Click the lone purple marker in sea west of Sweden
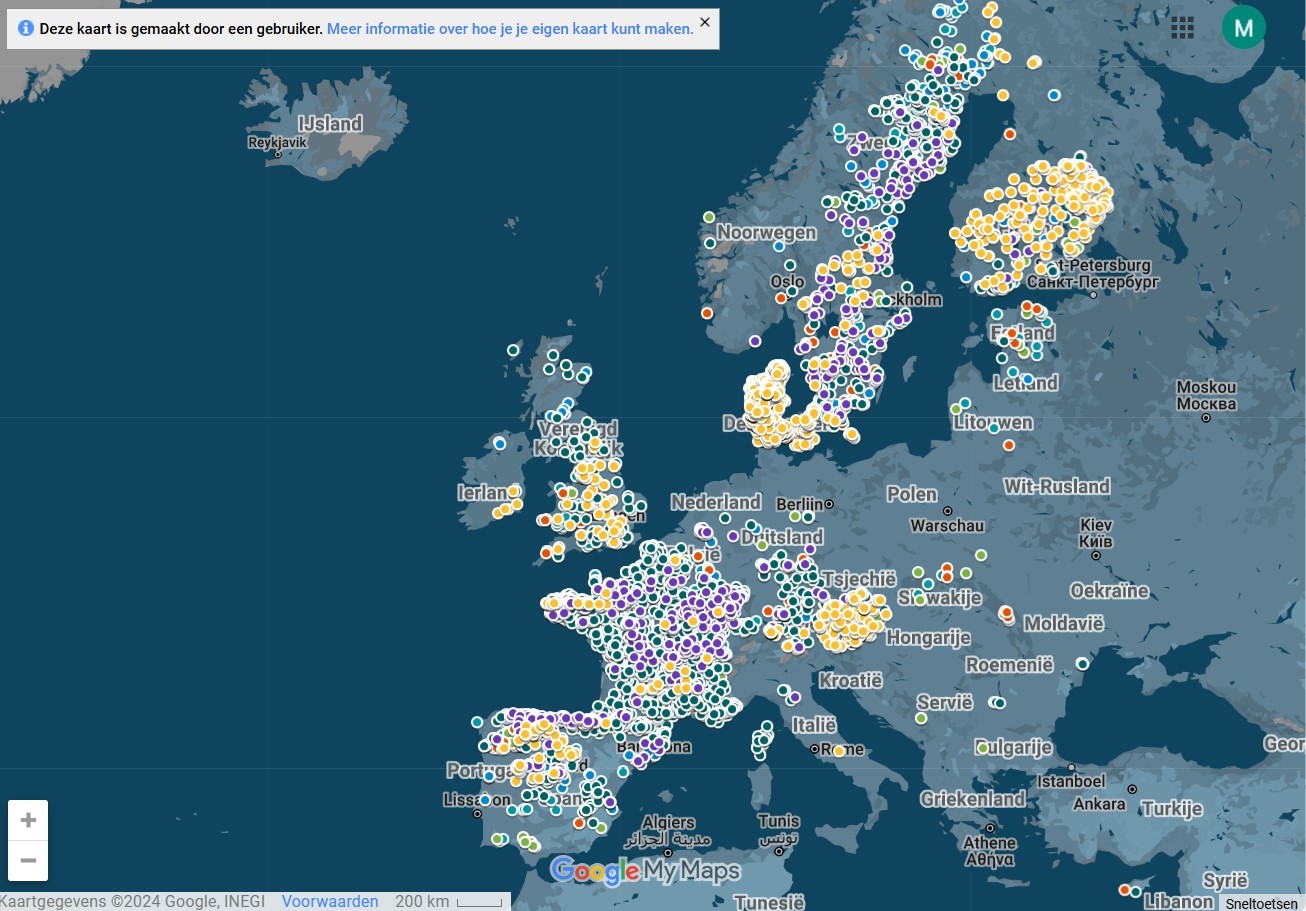This screenshot has width=1306, height=911. (755, 341)
